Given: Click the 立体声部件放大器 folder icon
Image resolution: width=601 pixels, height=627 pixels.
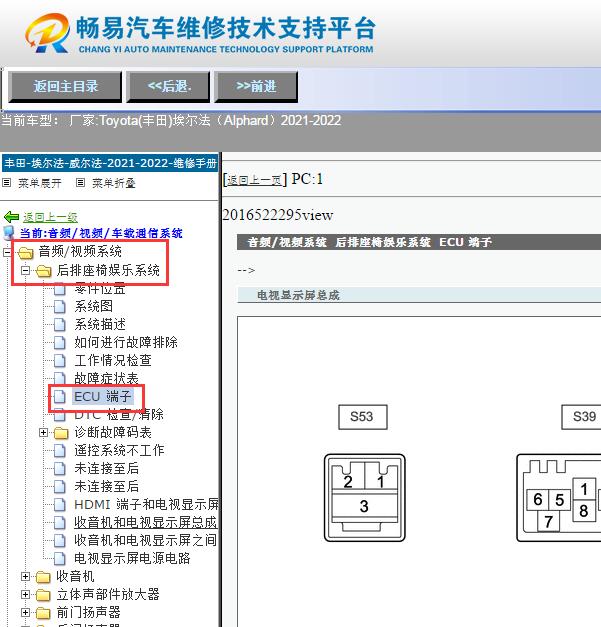Looking at the screenshot, I should [x=43, y=595].
